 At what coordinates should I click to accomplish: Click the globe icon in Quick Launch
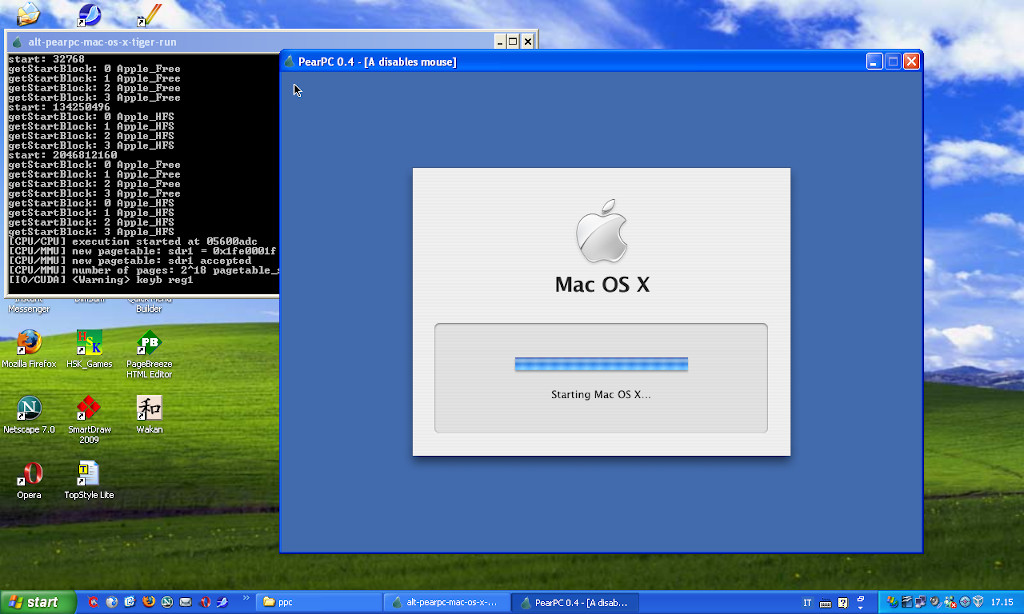[112, 602]
